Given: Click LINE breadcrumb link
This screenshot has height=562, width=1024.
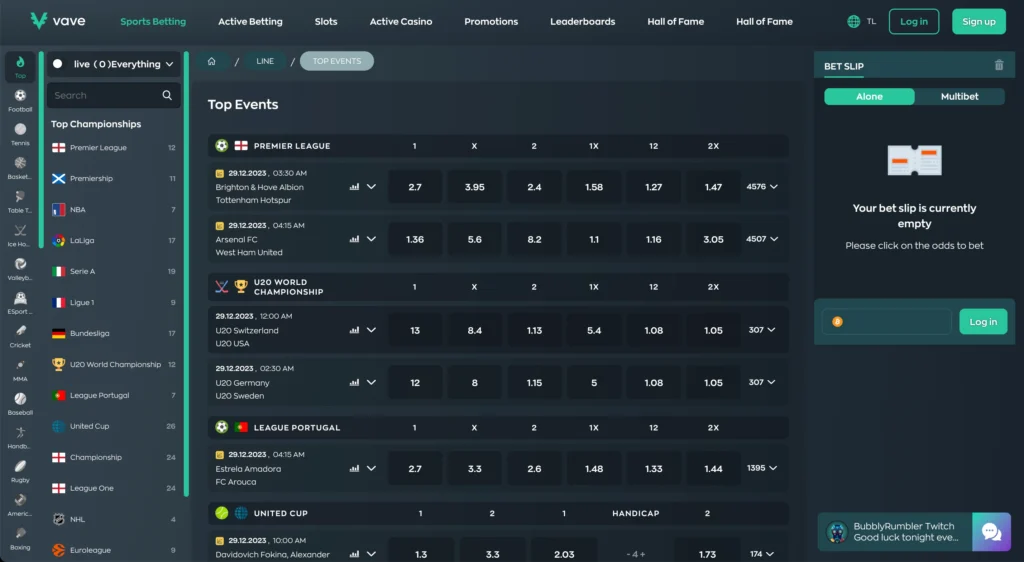Looking at the screenshot, I should coord(265,61).
